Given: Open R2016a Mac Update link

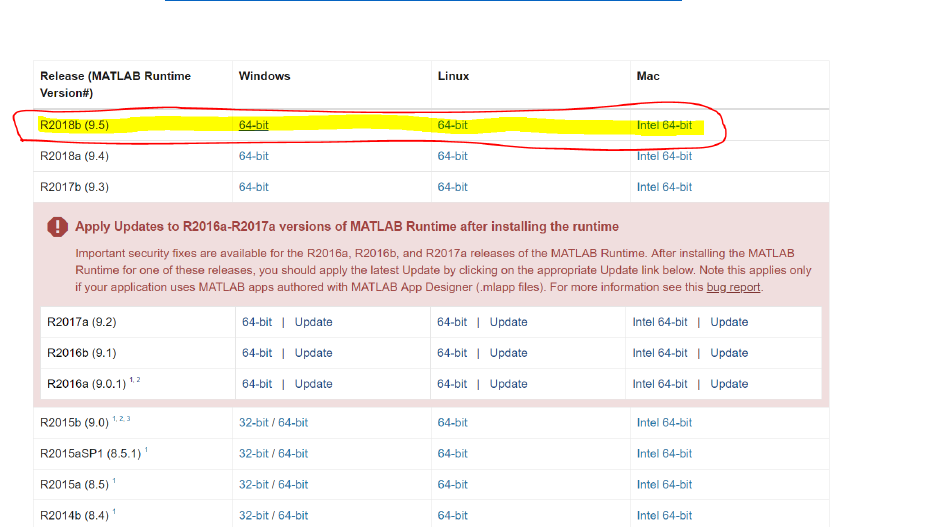Looking at the screenshot, I should coord(729,384).
